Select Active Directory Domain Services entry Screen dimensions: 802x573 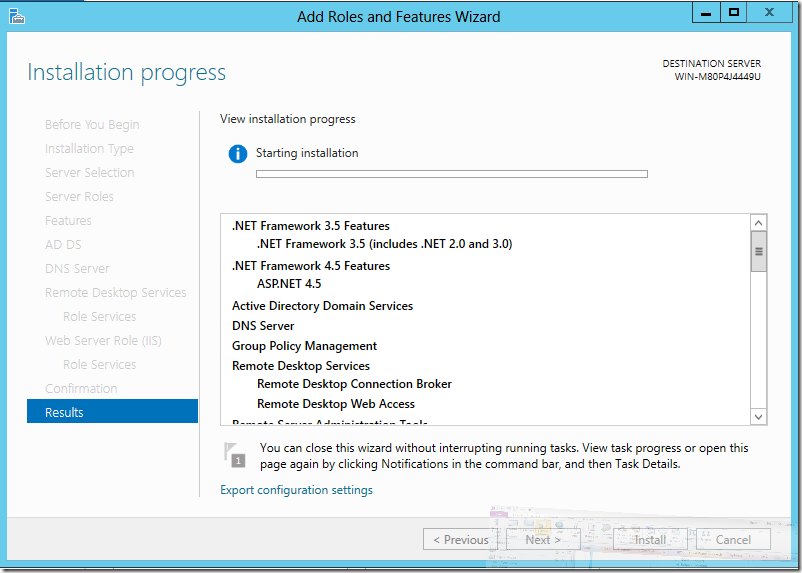click(322, 306)
